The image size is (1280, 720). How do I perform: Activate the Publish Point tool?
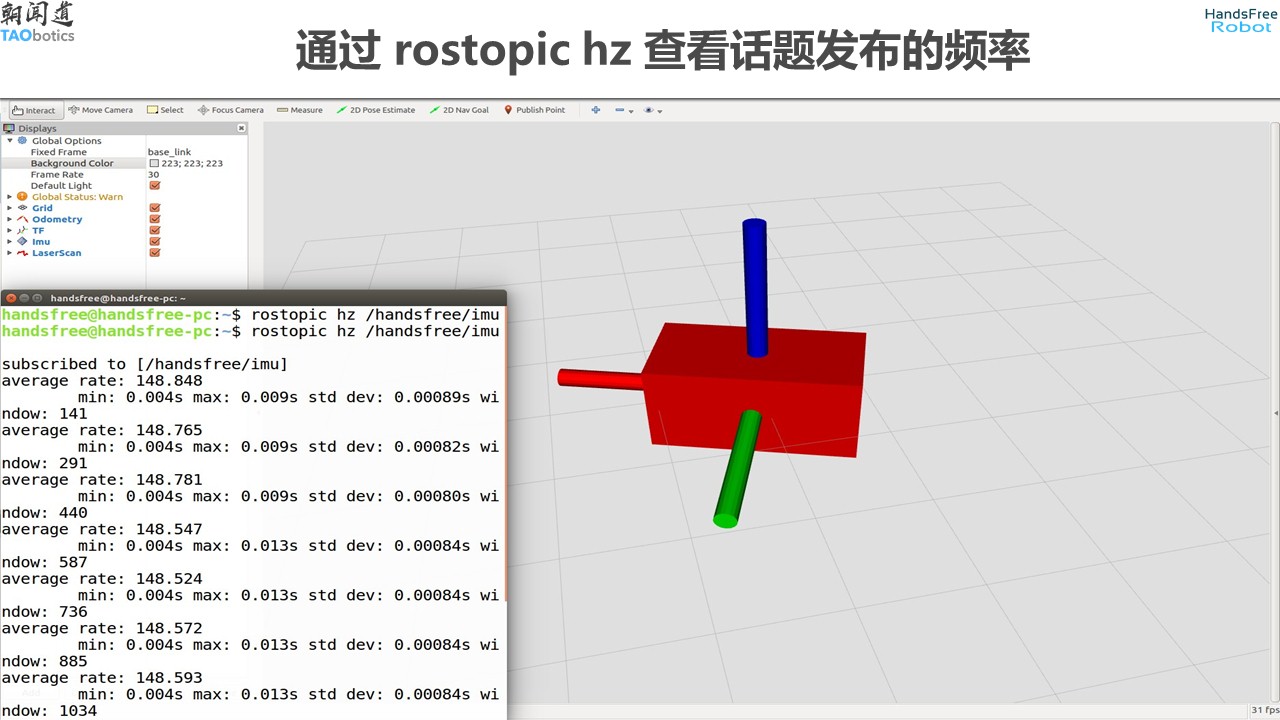pyautogui.click(x=534, y=110)
